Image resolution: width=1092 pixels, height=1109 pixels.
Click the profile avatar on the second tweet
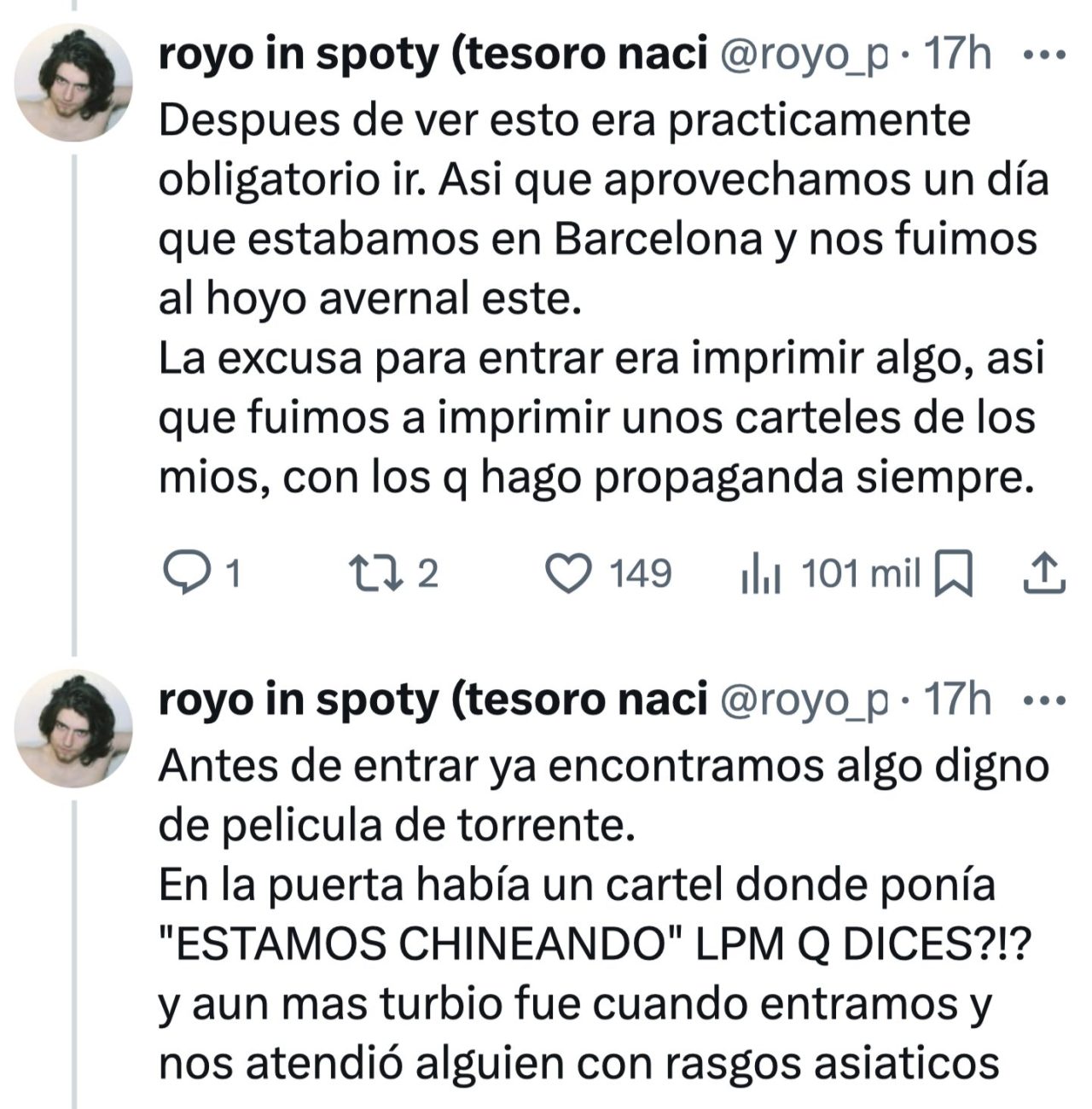[73, 728]
